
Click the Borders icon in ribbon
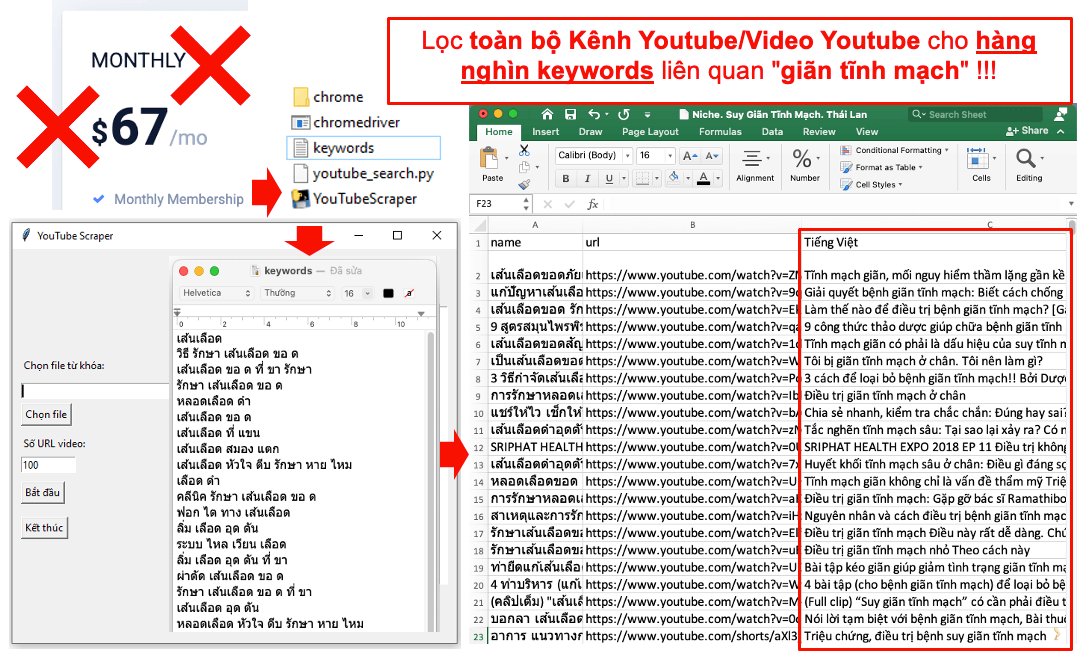[x=642, y=179]
